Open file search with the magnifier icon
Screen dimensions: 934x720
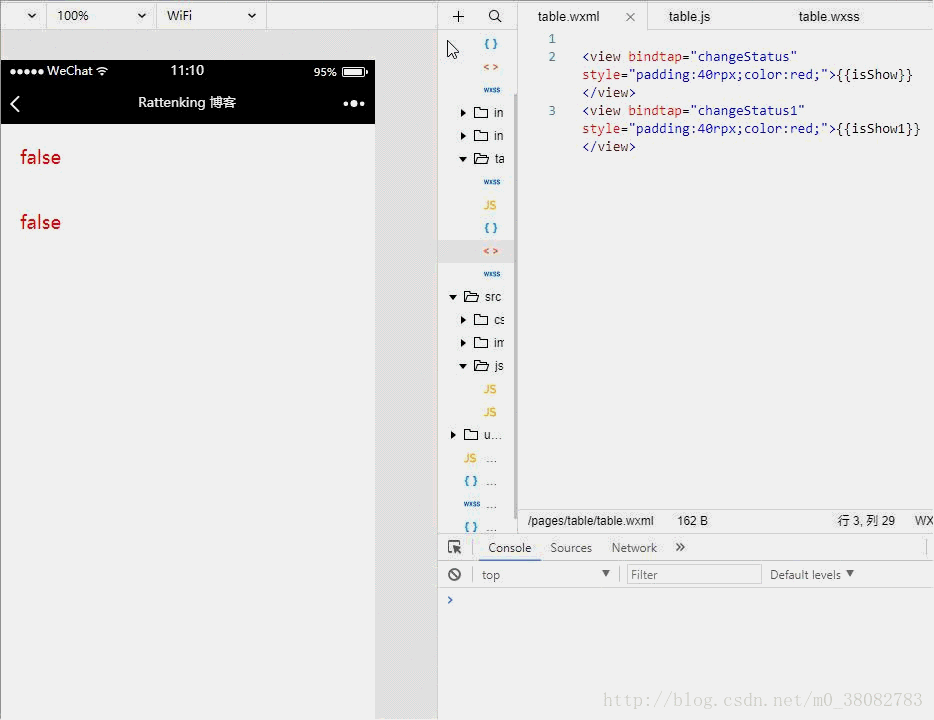(494, 16)
